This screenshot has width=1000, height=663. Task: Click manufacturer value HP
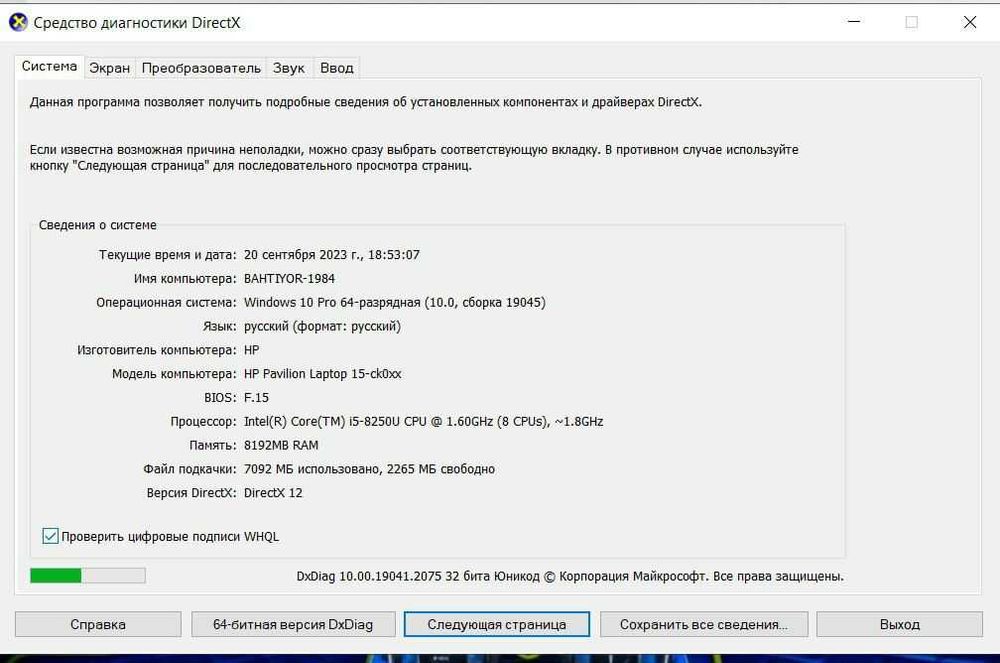click(x=252, y=350)
